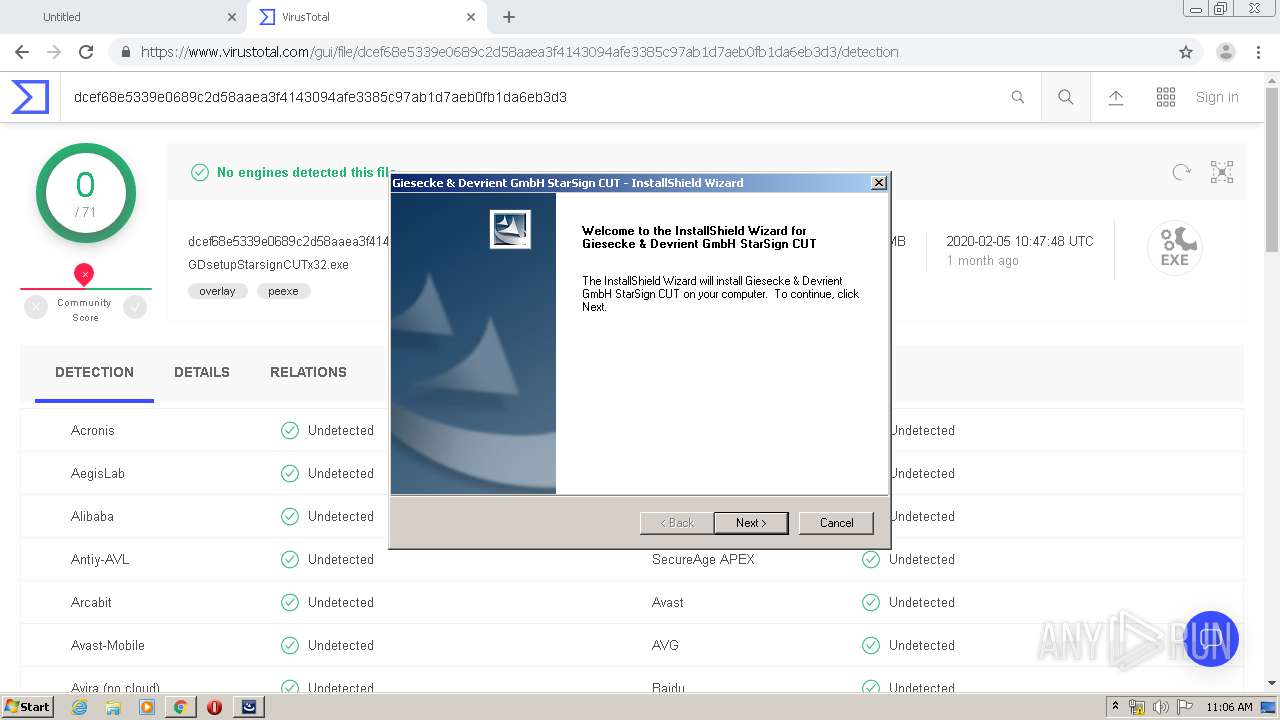Select the Acronis engine row text
The height and width of the screenshot is (720, 1280).
coord(93,430)
